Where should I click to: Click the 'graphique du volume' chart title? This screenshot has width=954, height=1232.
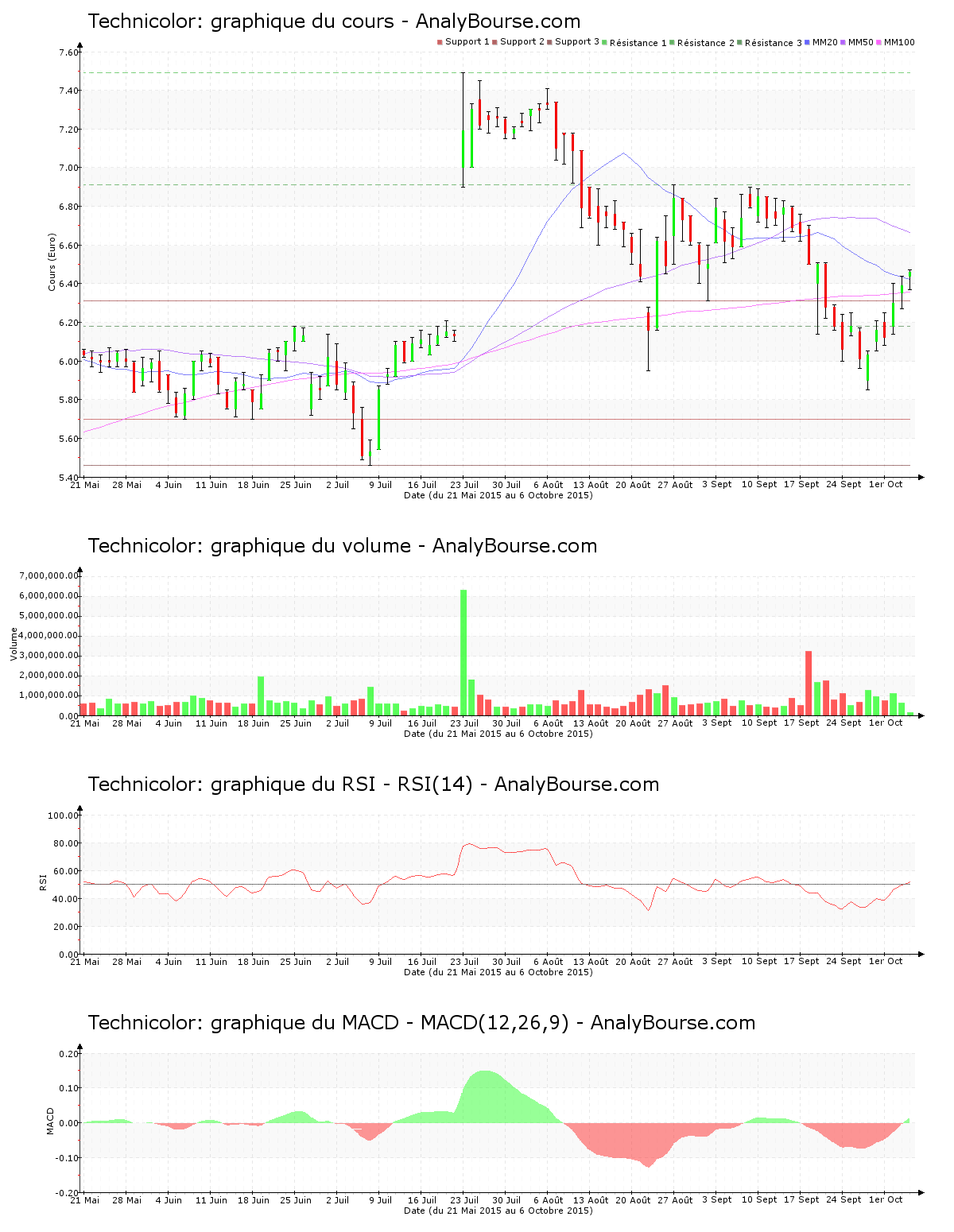343,546
